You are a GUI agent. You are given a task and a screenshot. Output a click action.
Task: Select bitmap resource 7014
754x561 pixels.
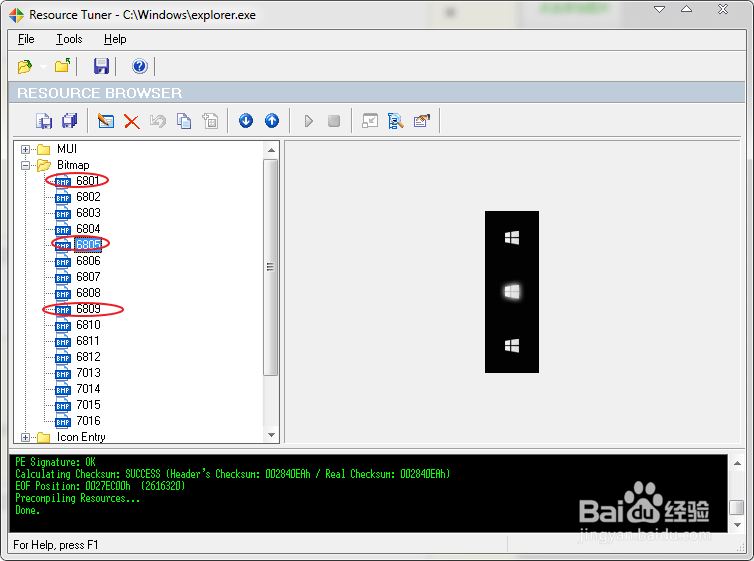click(88, 389)
